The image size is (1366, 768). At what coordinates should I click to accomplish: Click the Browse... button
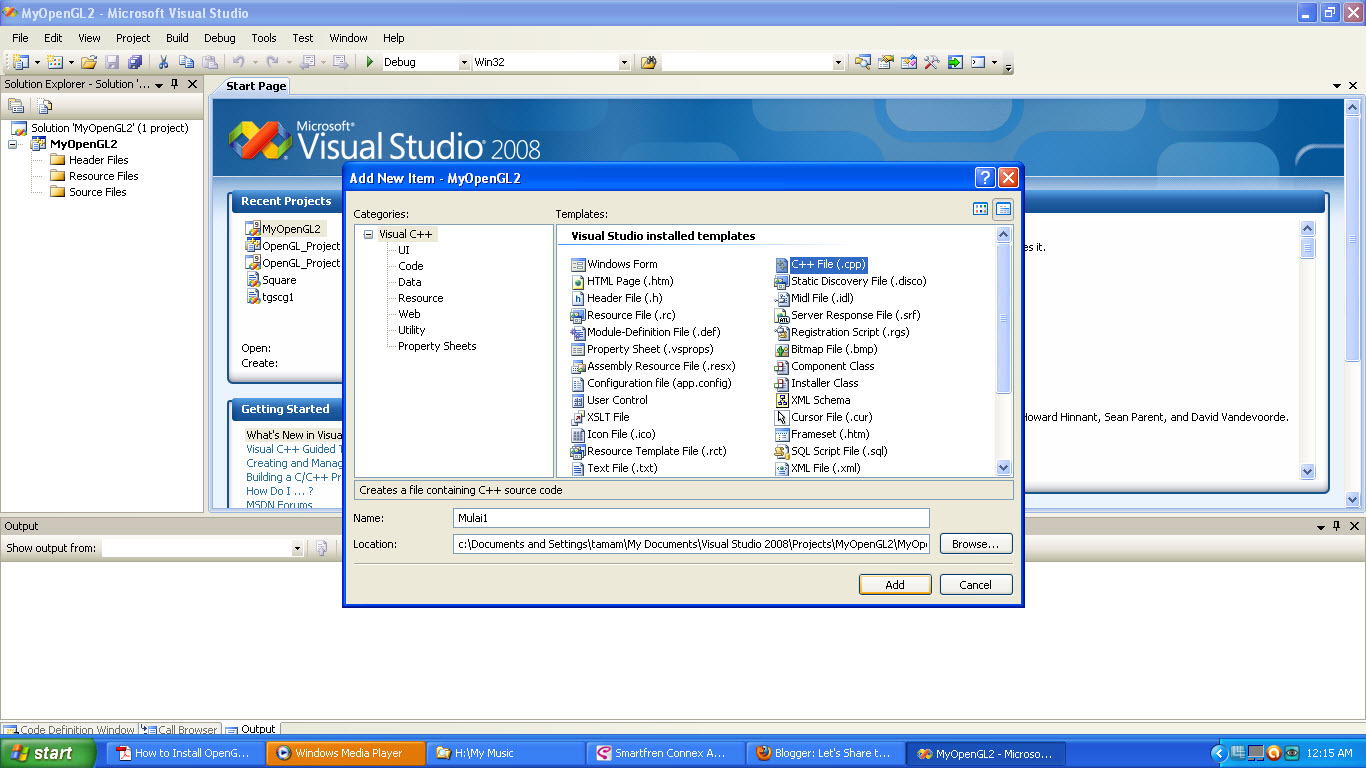(976, 544)
